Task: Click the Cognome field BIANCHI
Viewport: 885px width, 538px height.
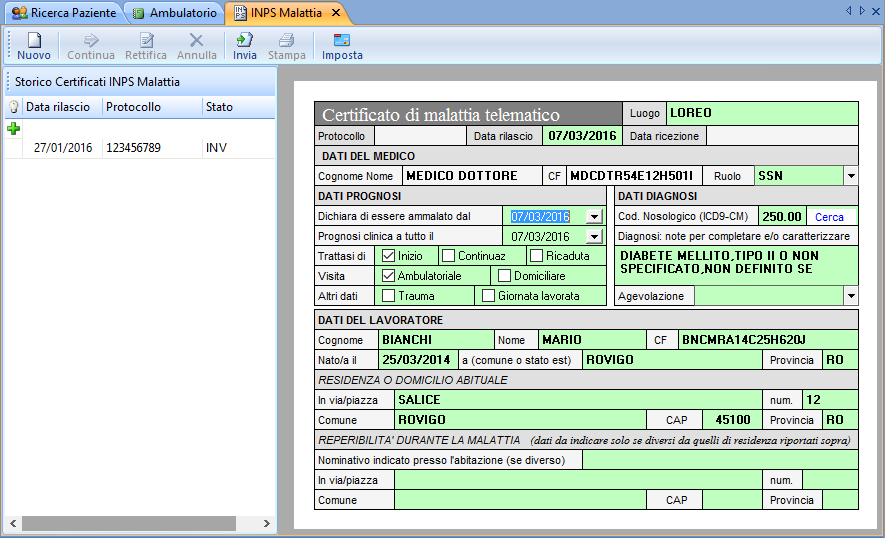Action: pos(437,340)
